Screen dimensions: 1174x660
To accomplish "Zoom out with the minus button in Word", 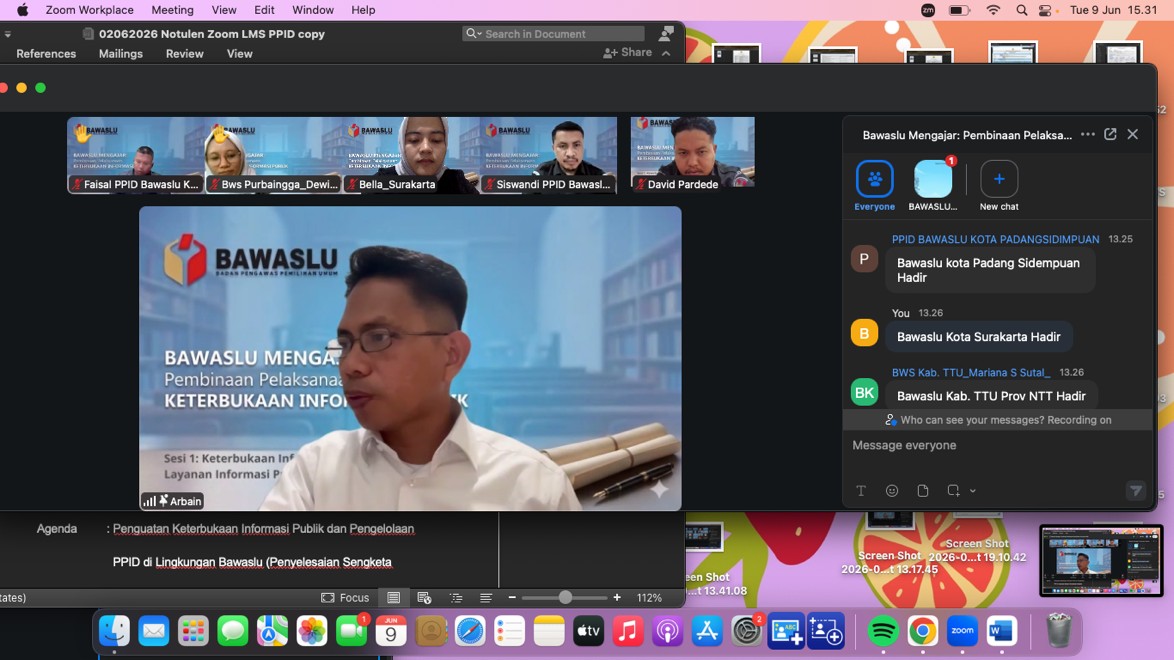I will [x=512, y=598].
